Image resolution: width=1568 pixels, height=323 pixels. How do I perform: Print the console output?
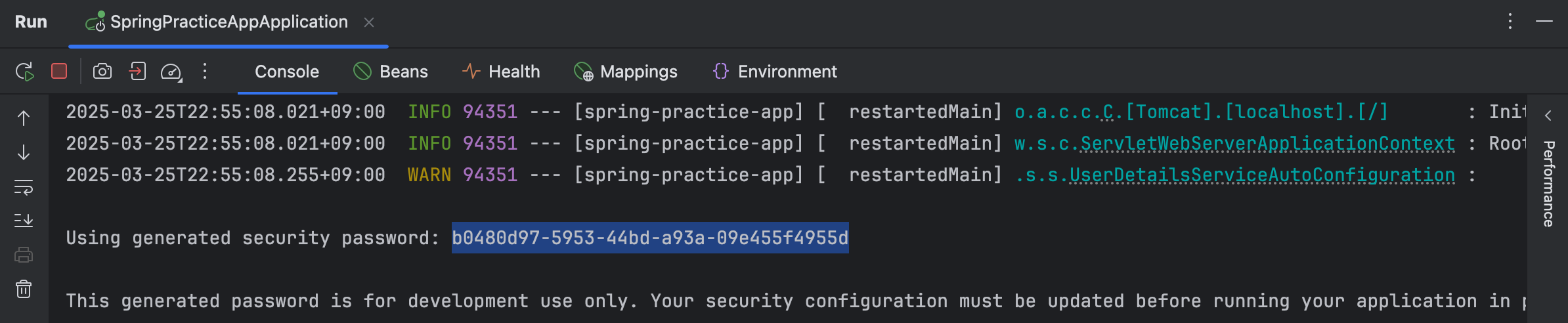[x=24, y=255]
